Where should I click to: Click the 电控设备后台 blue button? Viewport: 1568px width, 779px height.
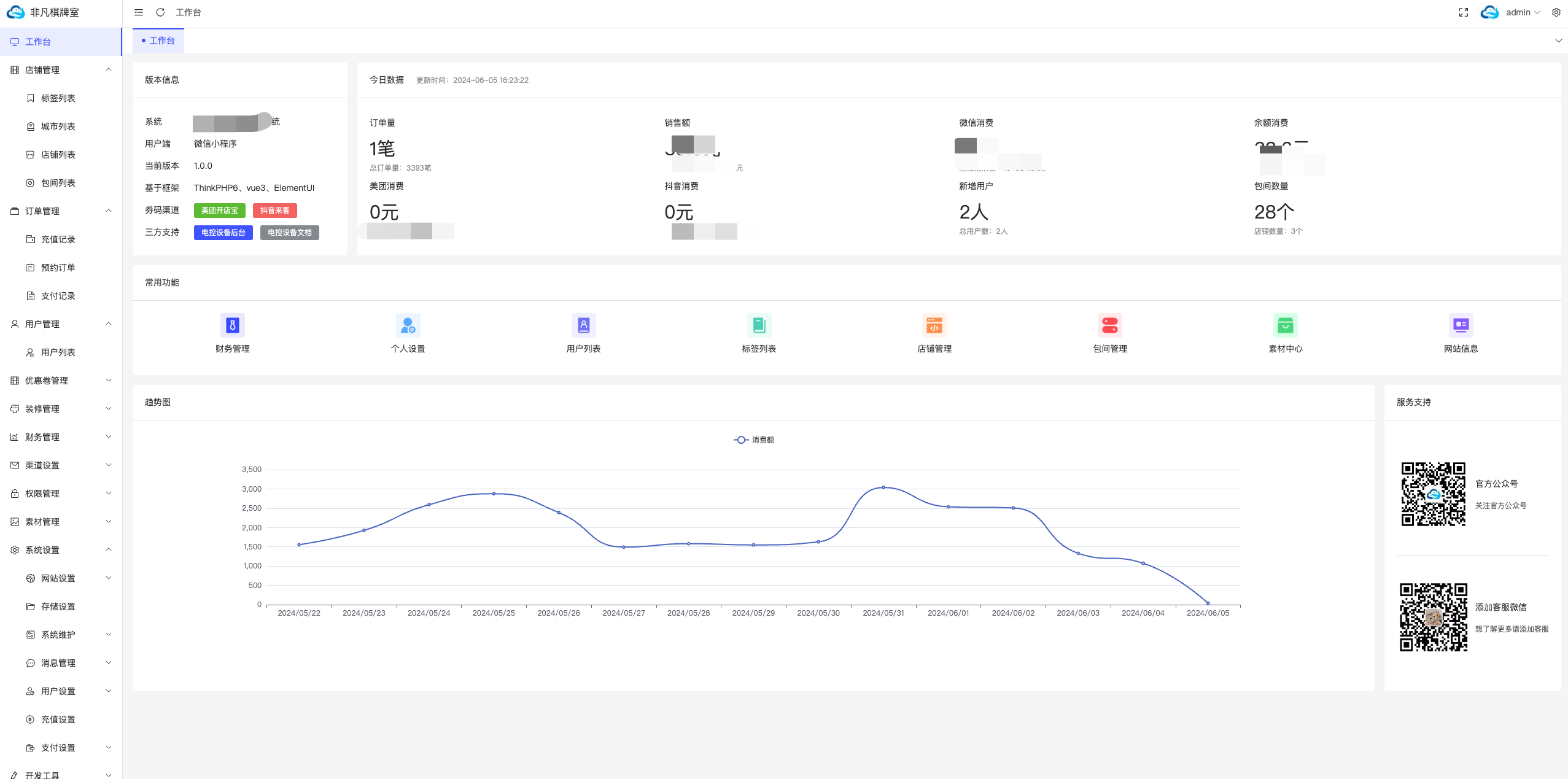click(x=223, y=233)
